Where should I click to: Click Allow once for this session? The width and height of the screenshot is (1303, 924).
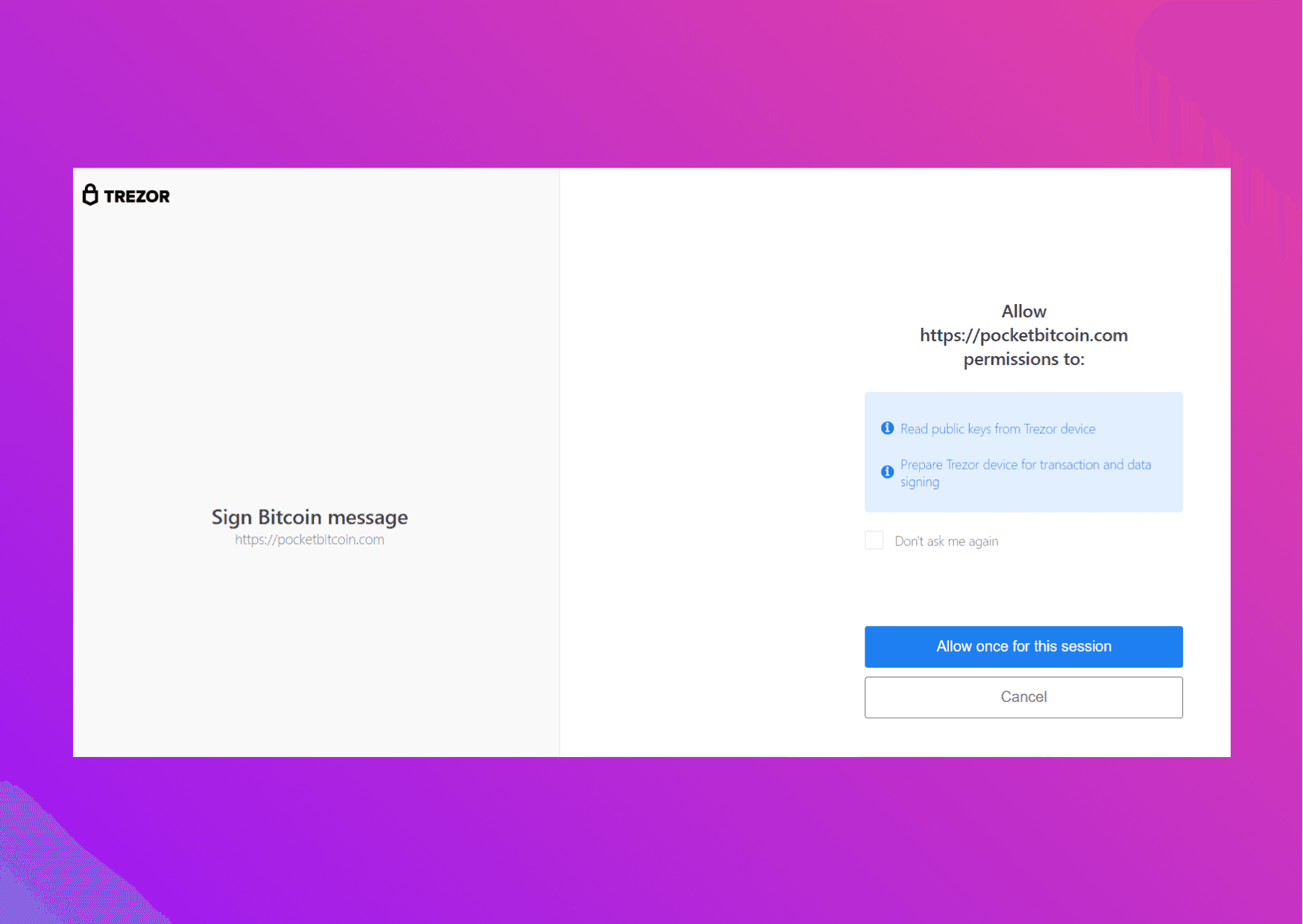click(1023, 647)
